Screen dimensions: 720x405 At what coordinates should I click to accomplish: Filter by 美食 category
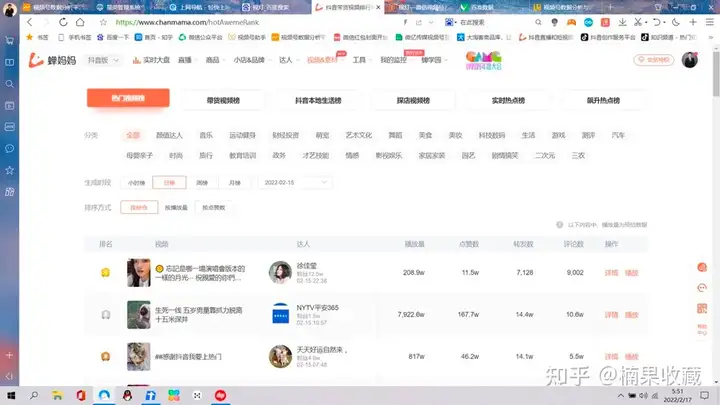(425, 135)
